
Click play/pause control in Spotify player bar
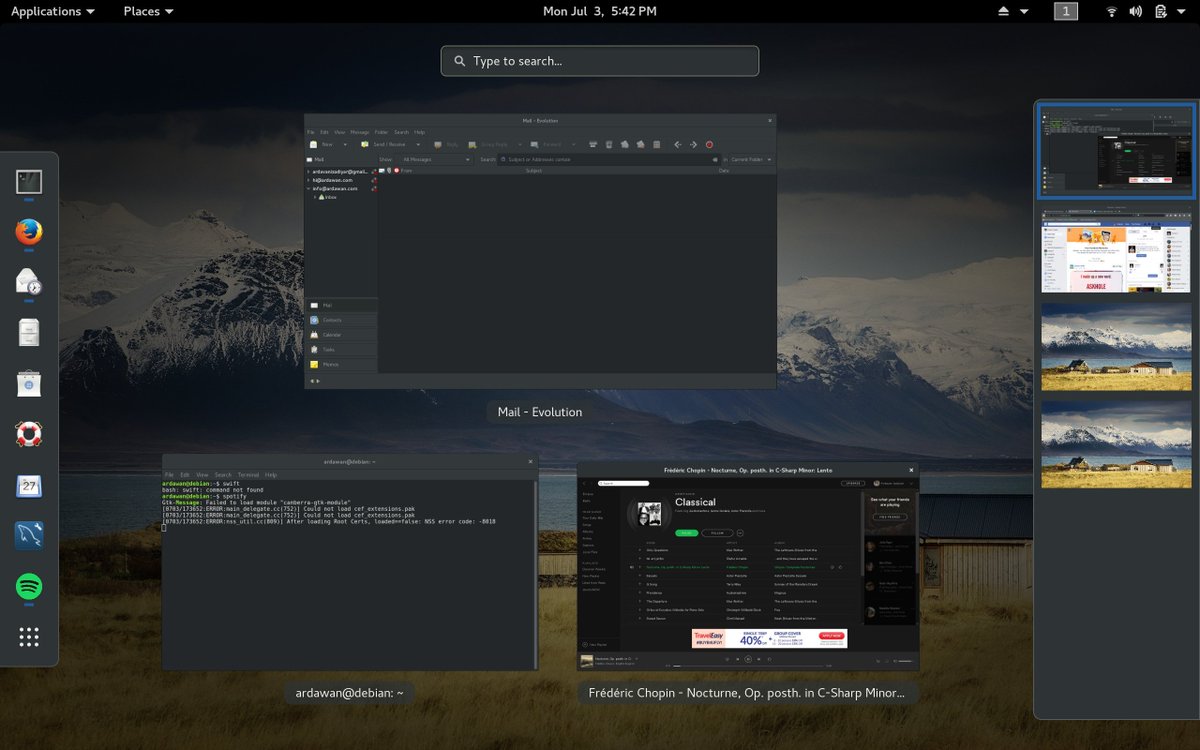pos(748,659)
